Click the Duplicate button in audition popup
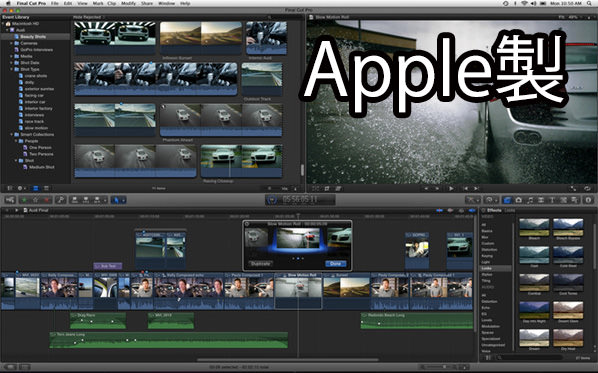The image size is (598, 373). click(x=260, y=264)
